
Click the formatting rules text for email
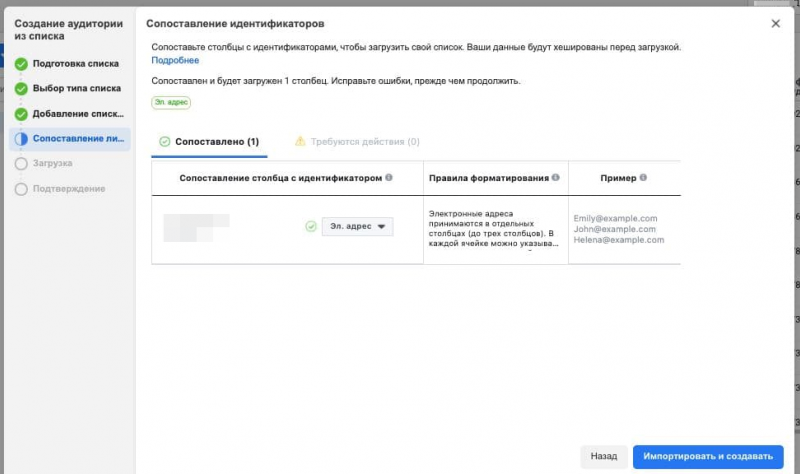[x=493, y=229]
